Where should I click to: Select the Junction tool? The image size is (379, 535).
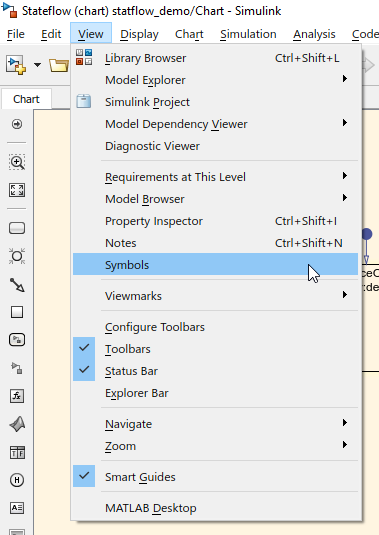pyautogui.click(x=17, y=256)
